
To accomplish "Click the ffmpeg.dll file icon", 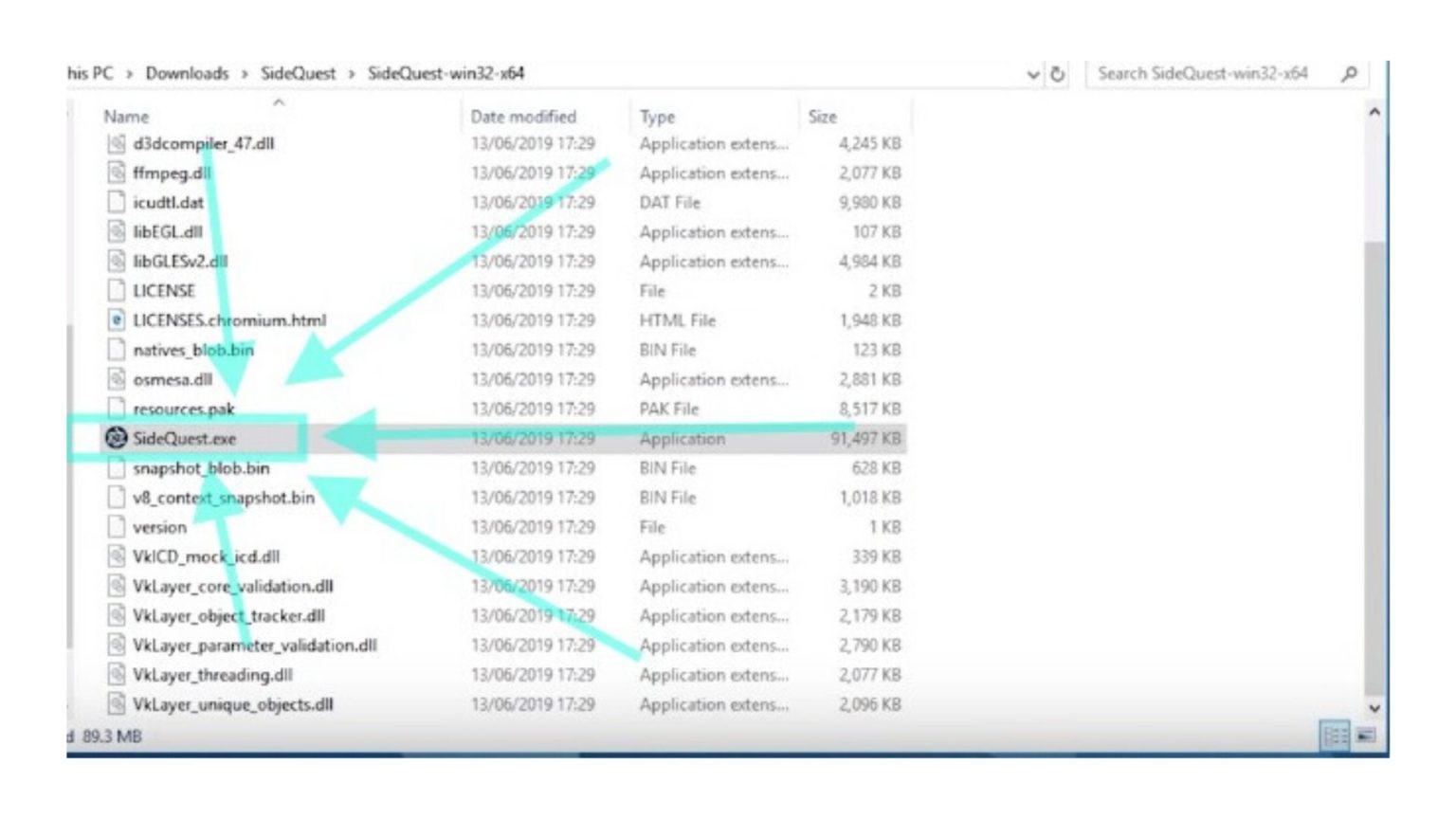I will click(x=116, y=173).
